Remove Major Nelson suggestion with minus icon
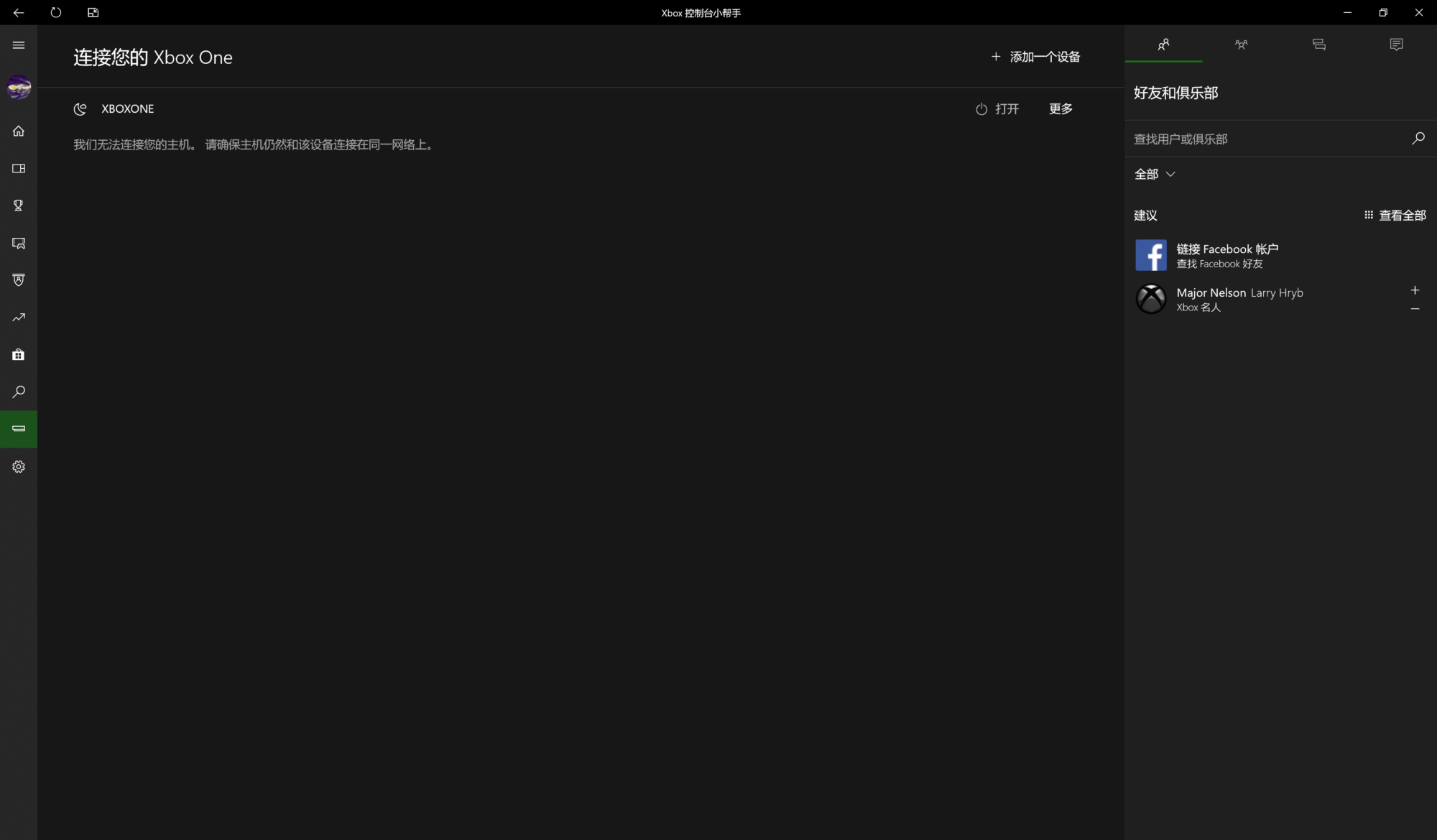The width and height of the screenshot is (1437, 840). pos(1415,309)
